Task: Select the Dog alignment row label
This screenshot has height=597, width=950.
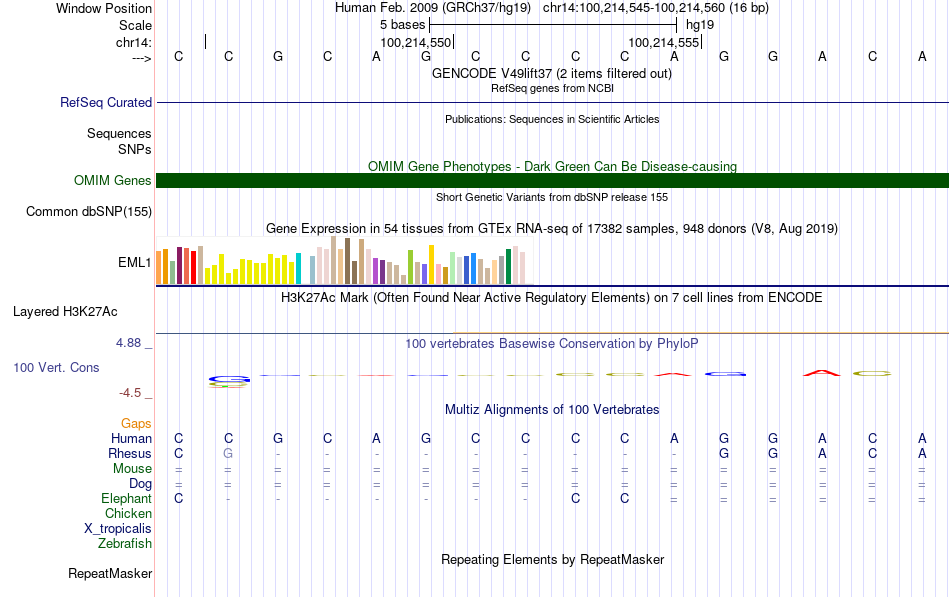Action: (140, 484)
